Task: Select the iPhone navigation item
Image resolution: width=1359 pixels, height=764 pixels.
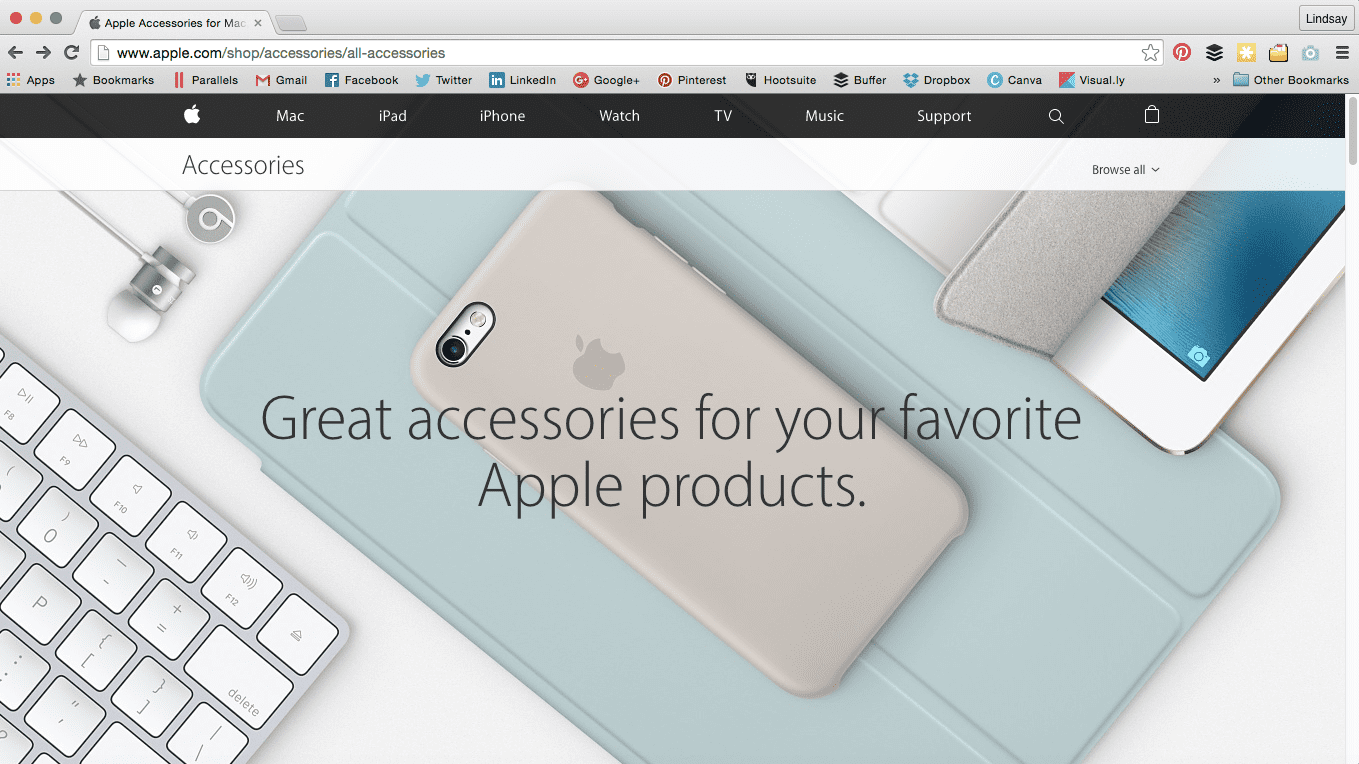Action: pyautogui.click(x=502, y=116)
